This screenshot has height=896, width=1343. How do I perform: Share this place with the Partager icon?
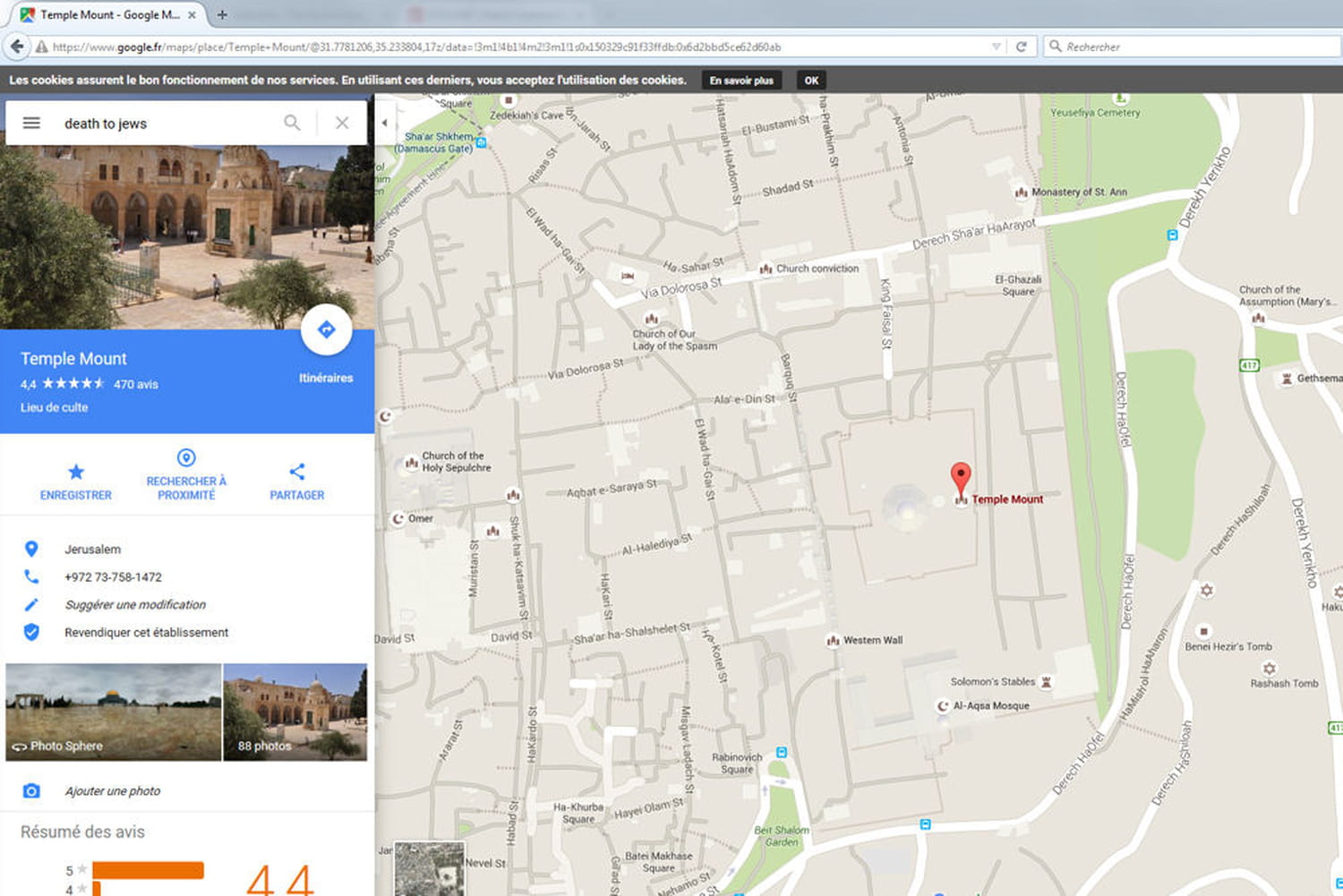coord(296,469)
